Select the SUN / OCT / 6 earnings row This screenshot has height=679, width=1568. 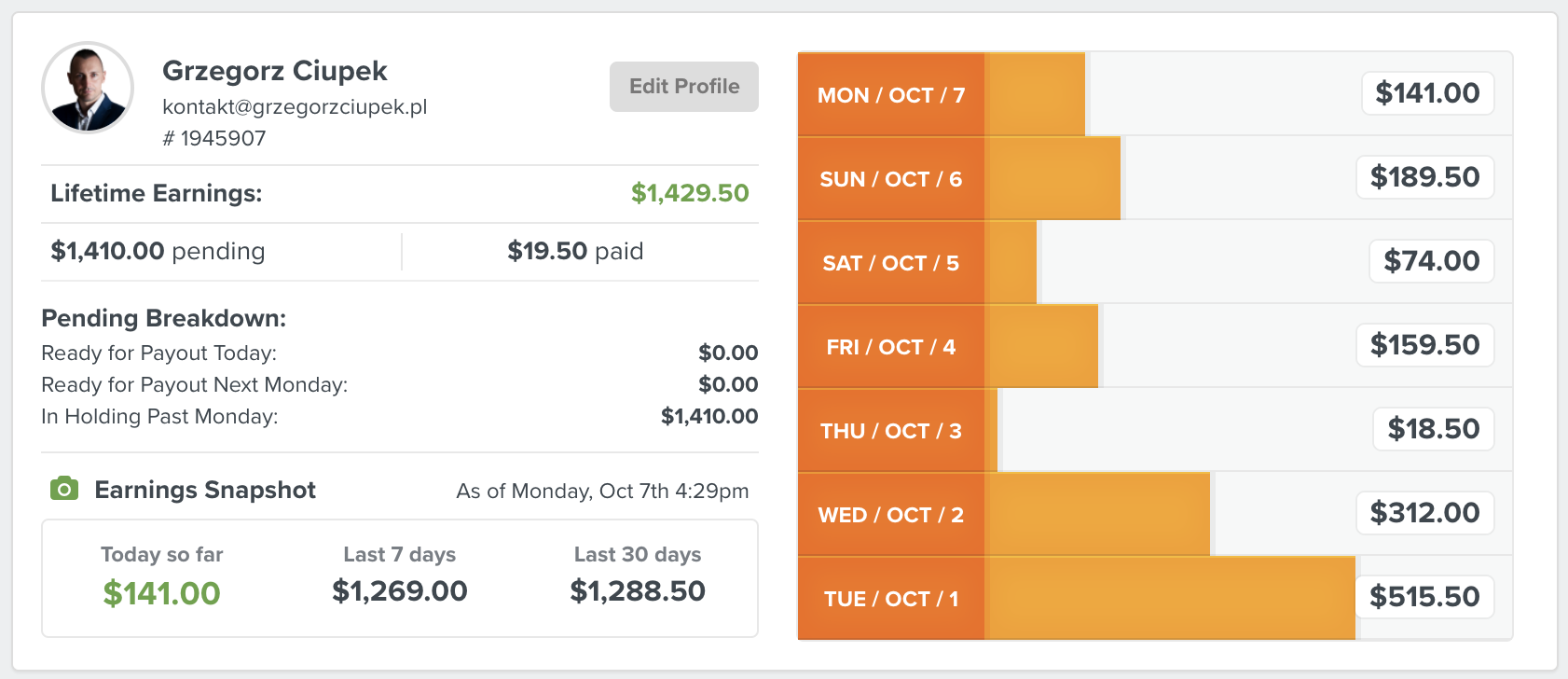pos(1155,178)
